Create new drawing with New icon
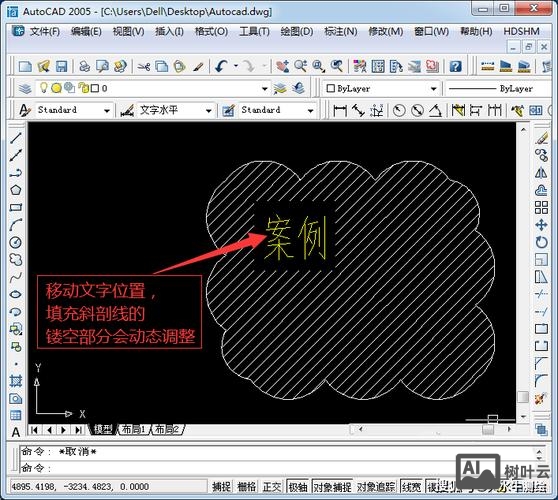The height and width of the screenshot is (500, 558). pos(25,66)
